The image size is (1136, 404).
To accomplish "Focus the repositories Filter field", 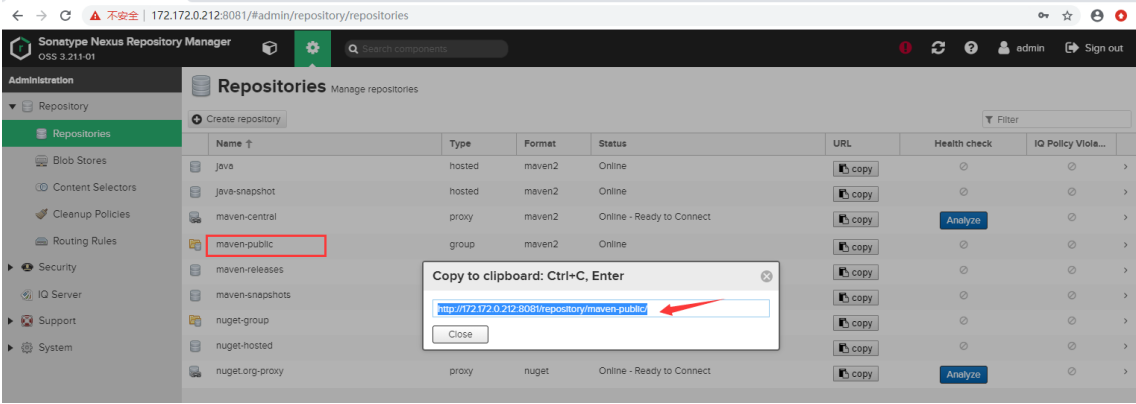I will [x=1056, y=119].
